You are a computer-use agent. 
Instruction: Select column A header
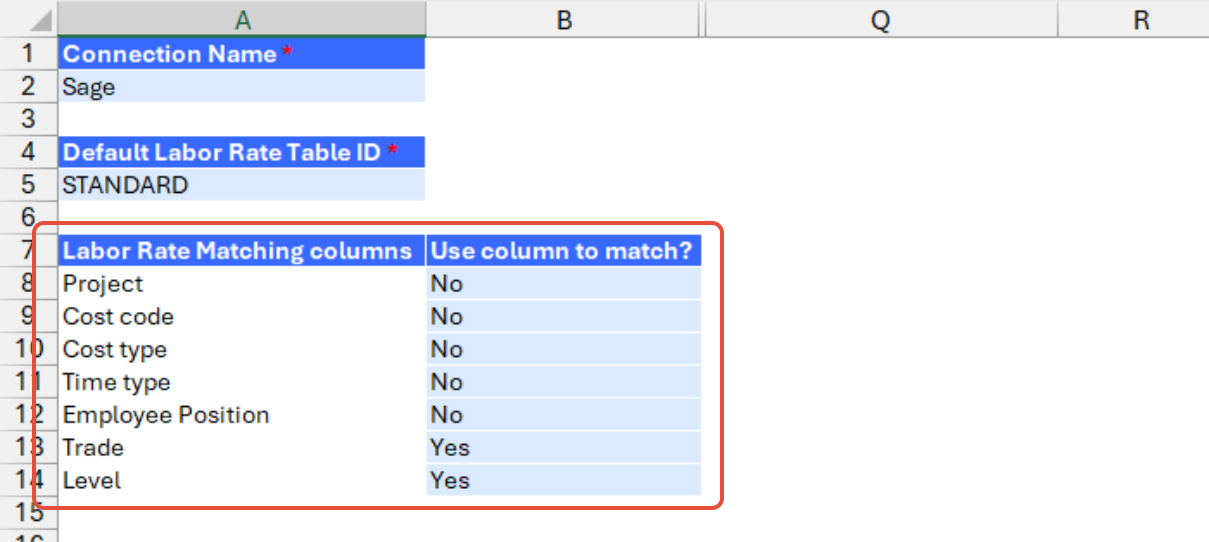242,19
